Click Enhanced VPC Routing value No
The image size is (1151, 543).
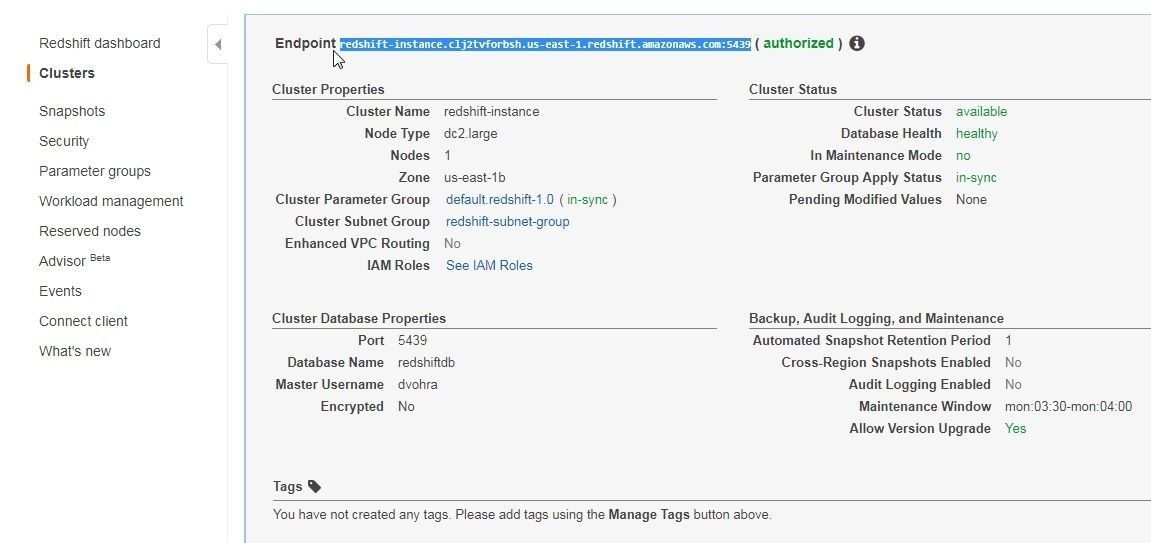pos(452,244)
